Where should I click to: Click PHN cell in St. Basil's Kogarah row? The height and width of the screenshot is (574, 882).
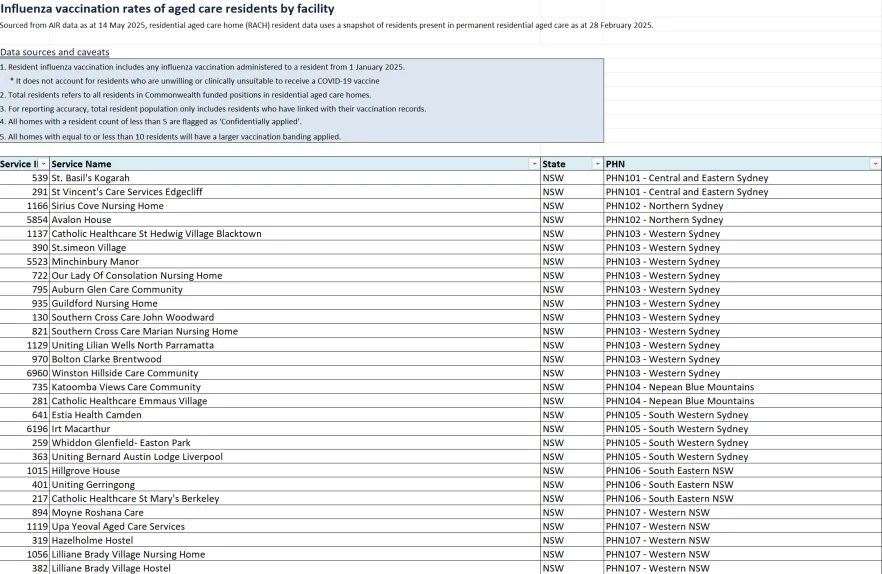tap(742, 178)
